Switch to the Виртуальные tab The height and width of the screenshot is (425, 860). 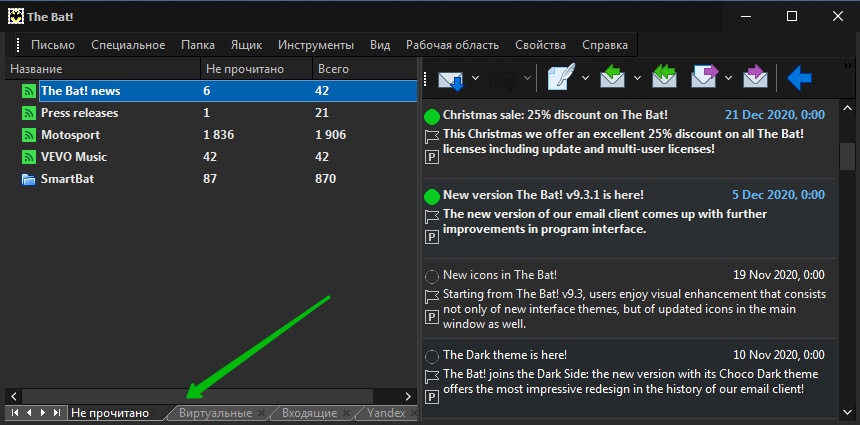point(216,413)
